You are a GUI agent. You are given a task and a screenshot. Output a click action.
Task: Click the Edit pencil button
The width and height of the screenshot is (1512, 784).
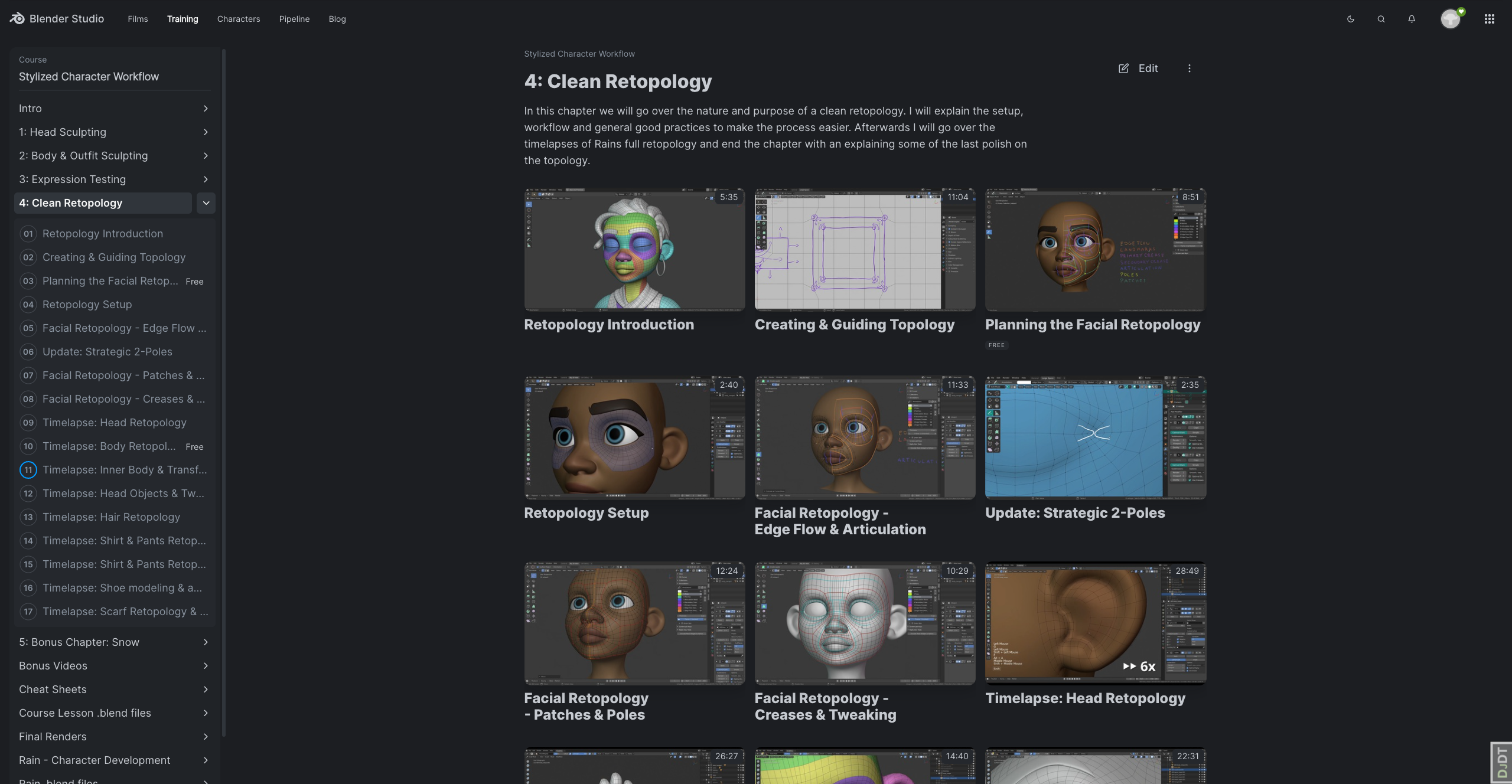[1138, 68]
